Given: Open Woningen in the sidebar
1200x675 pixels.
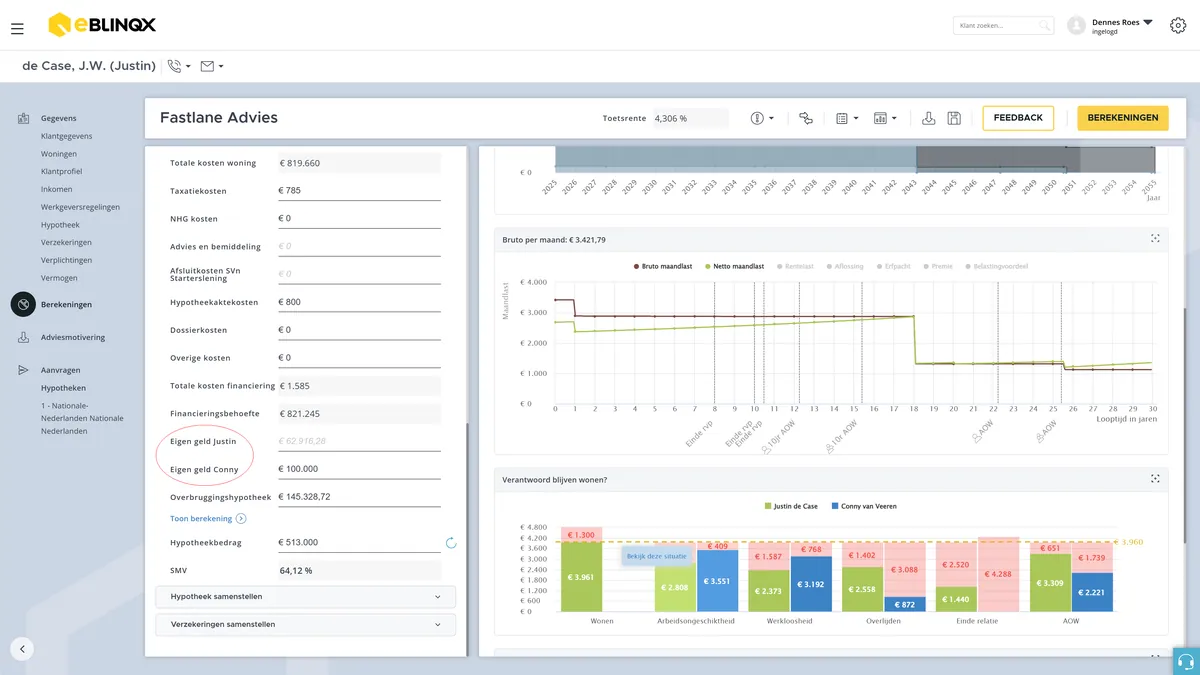Looking at the screenshot, I should click(59, 154).
